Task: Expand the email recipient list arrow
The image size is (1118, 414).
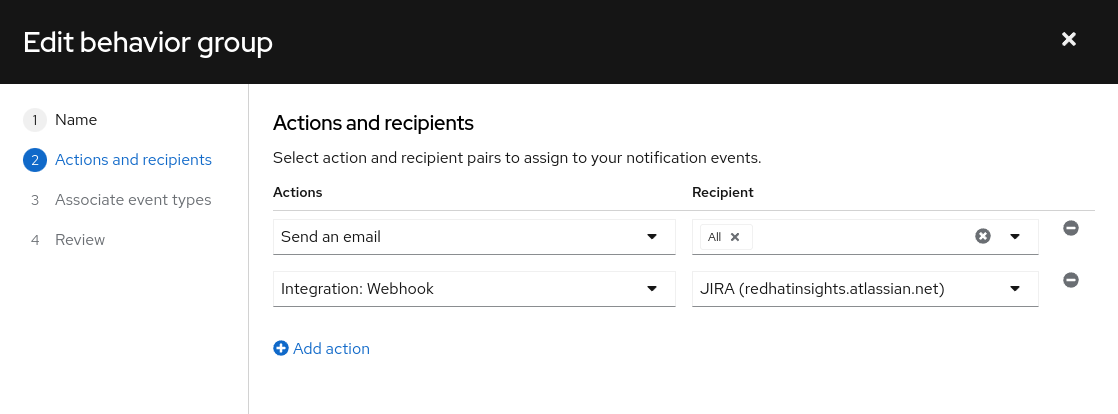Action: [x=1015, y=237]
